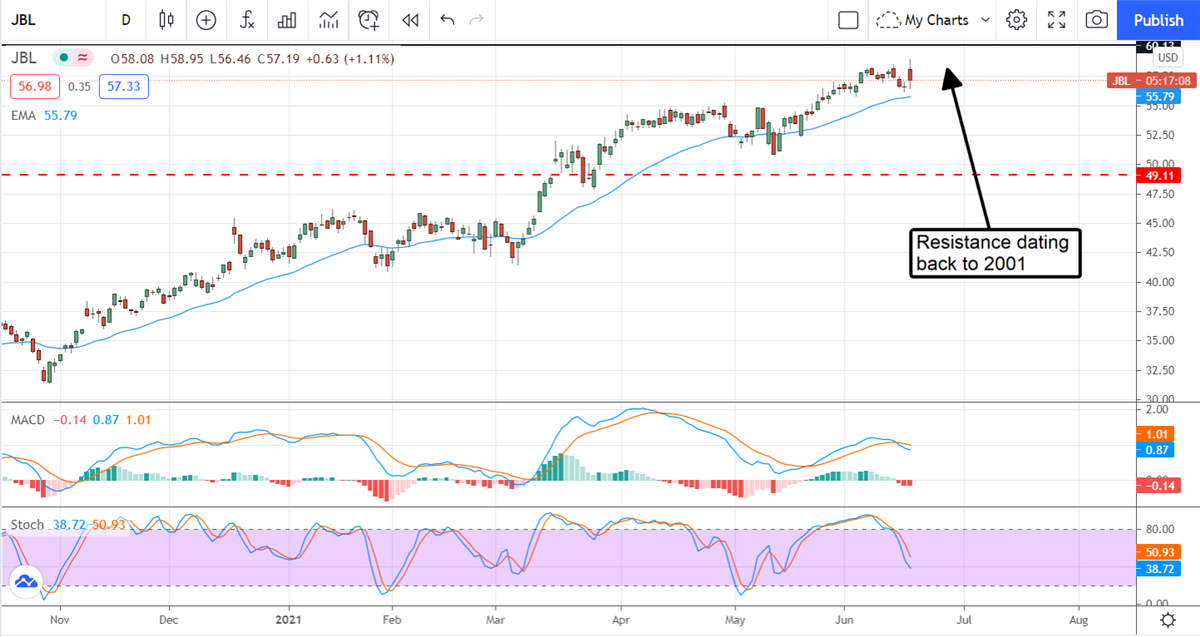Expand the My Charts dropdown arrow
Image resolution: width=1200 pixels, height=637 pixels.
[x=985, y=20]
